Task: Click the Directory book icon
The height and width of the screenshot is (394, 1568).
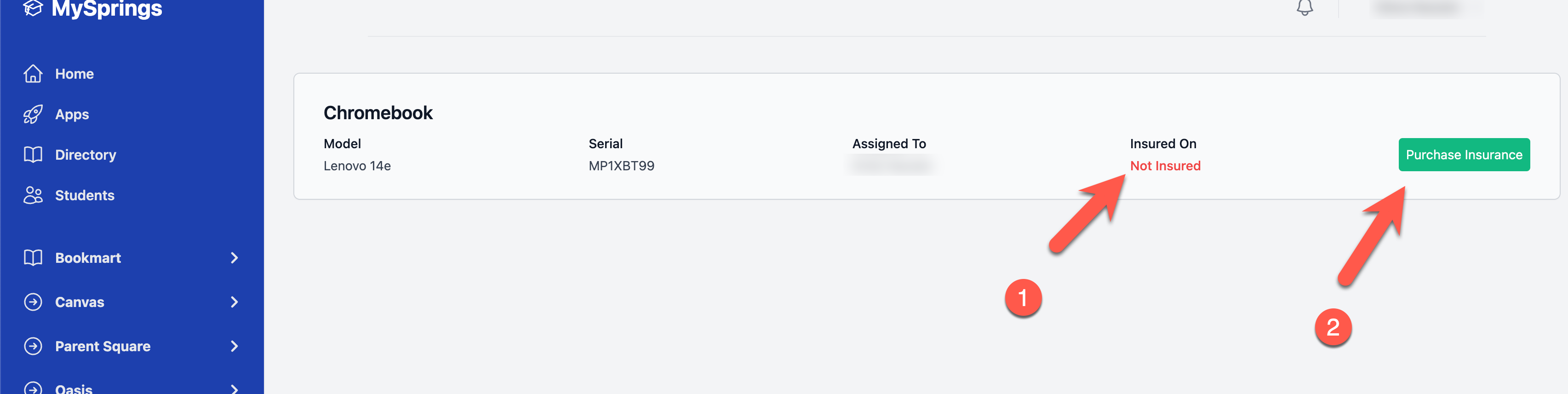Action: pyautogui.click(x=33, y=155)
